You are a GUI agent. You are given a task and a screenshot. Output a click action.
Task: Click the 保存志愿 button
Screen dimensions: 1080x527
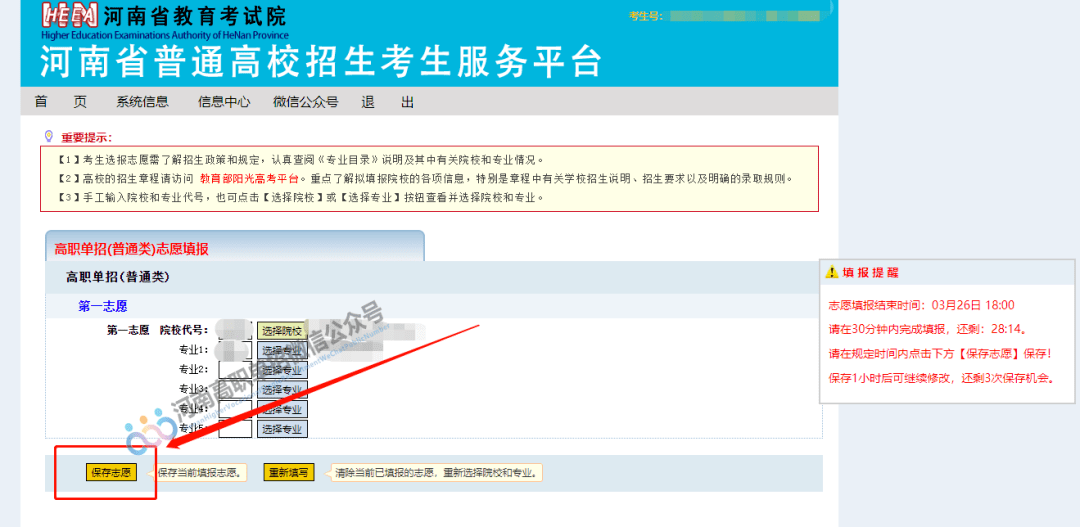click(112, 473)
